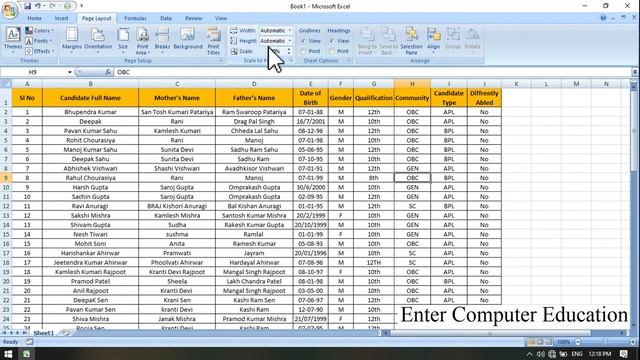This screenshot has height=360, width=640.
Task: Toggle Headings Print checkbox
Action: pyautogui.click(x=332, y=51)
